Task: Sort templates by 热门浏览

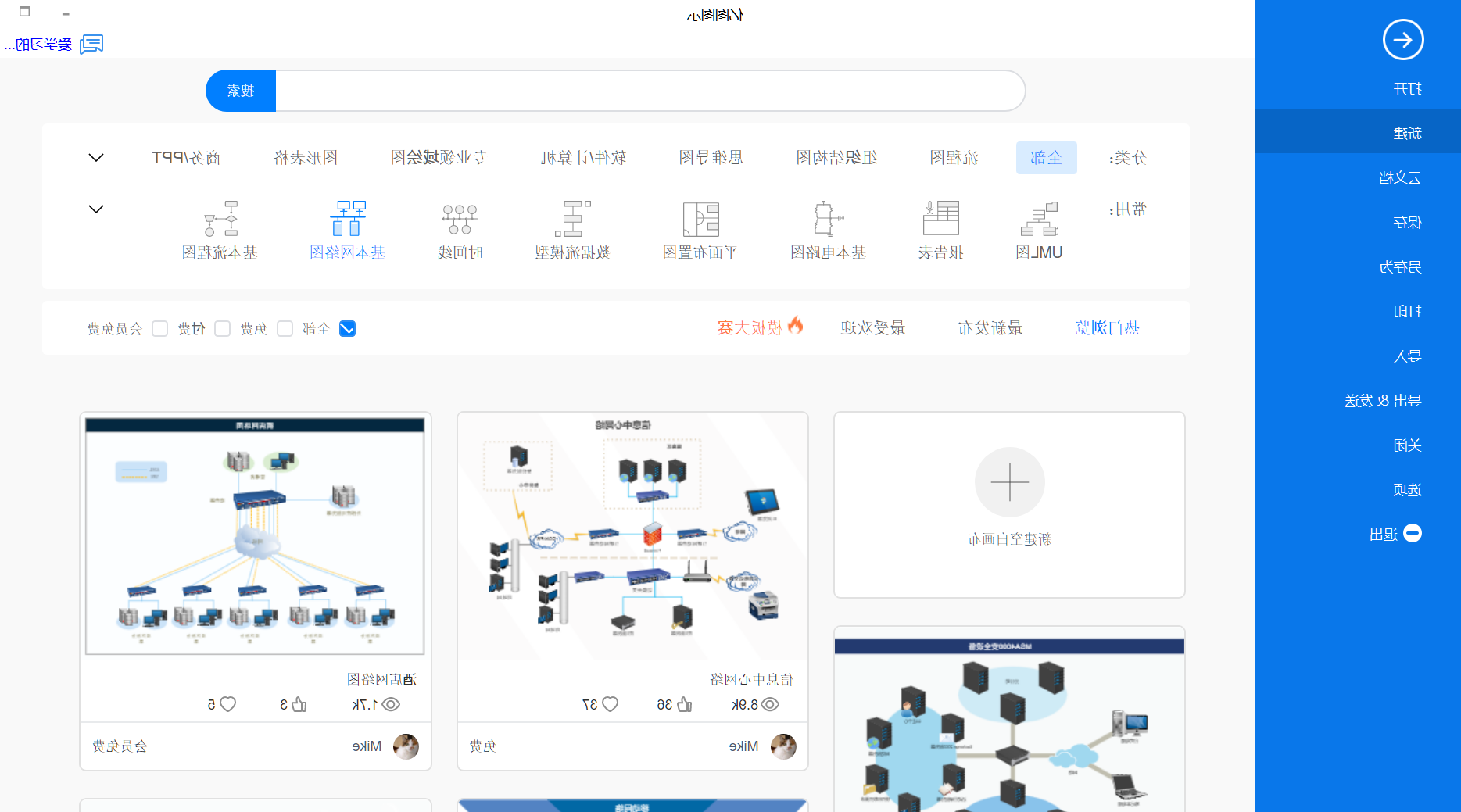Action: pos(1107,328)
